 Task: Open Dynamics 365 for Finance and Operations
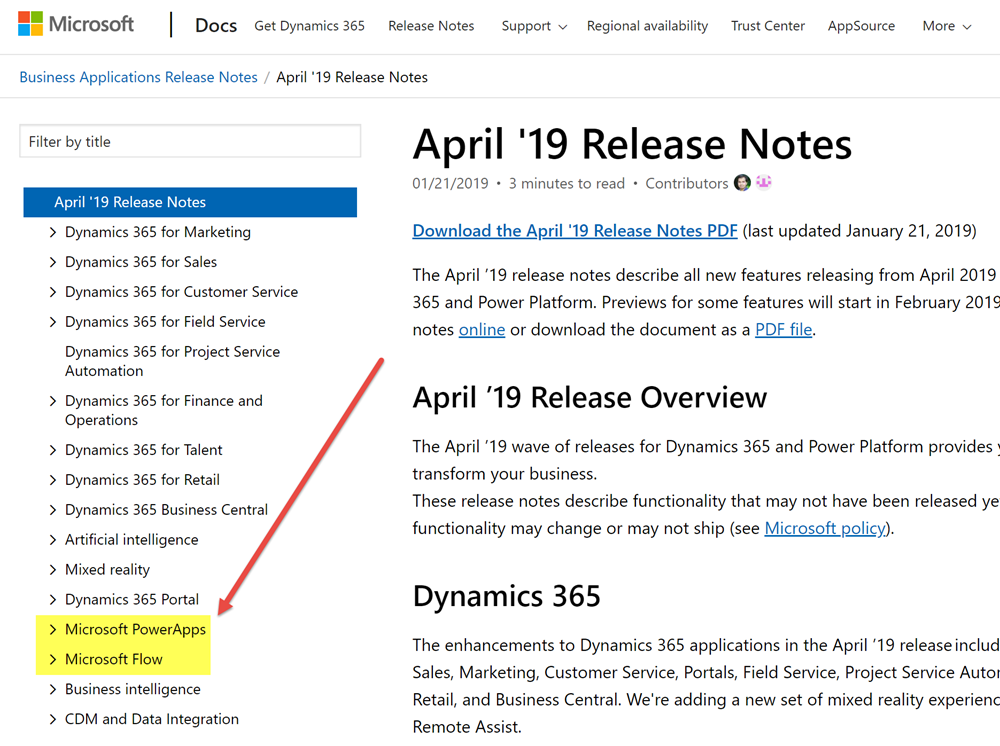pyautogui.click(x=164, y=411)
